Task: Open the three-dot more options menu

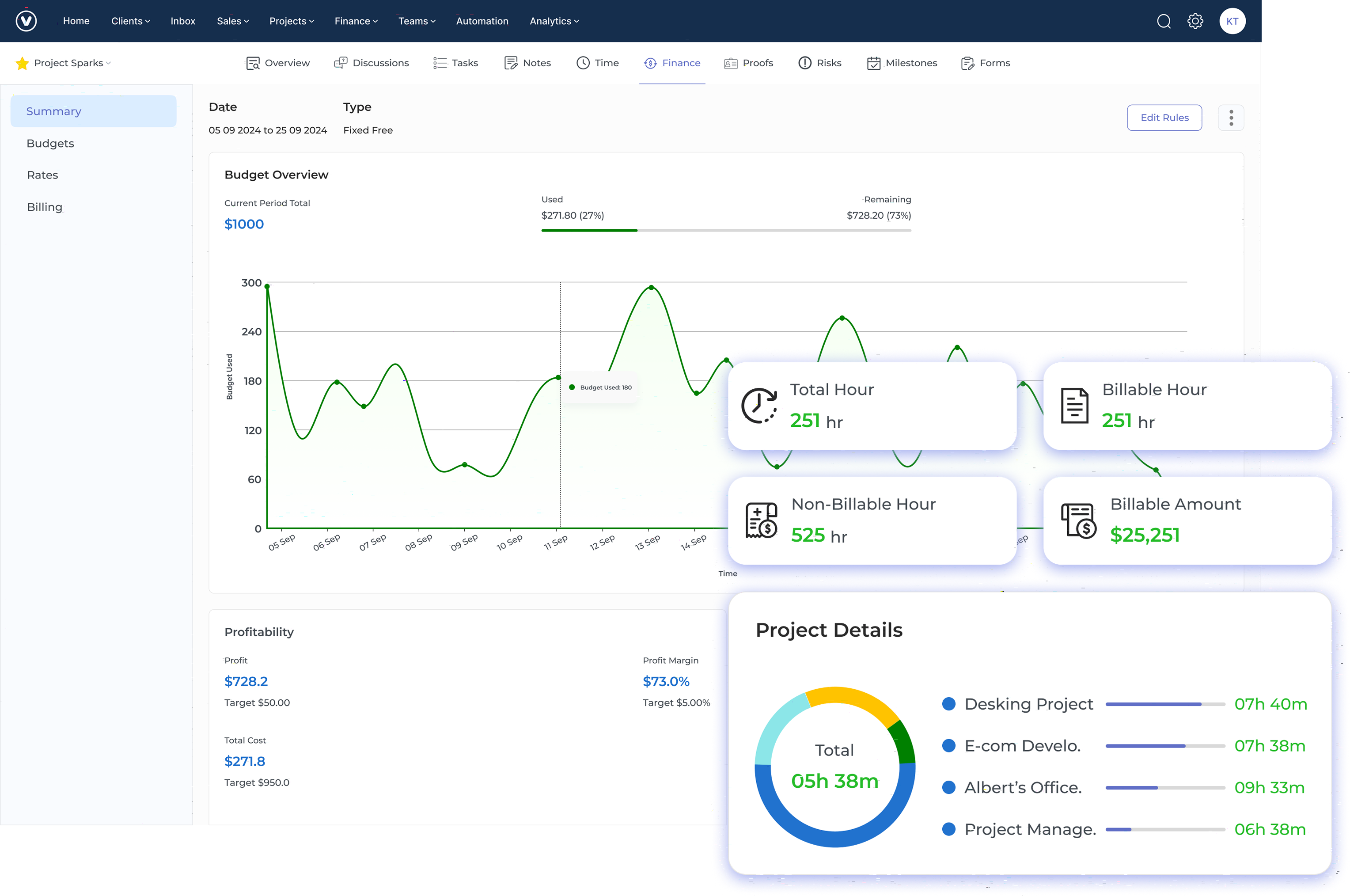Action: tap(1231, 118)
